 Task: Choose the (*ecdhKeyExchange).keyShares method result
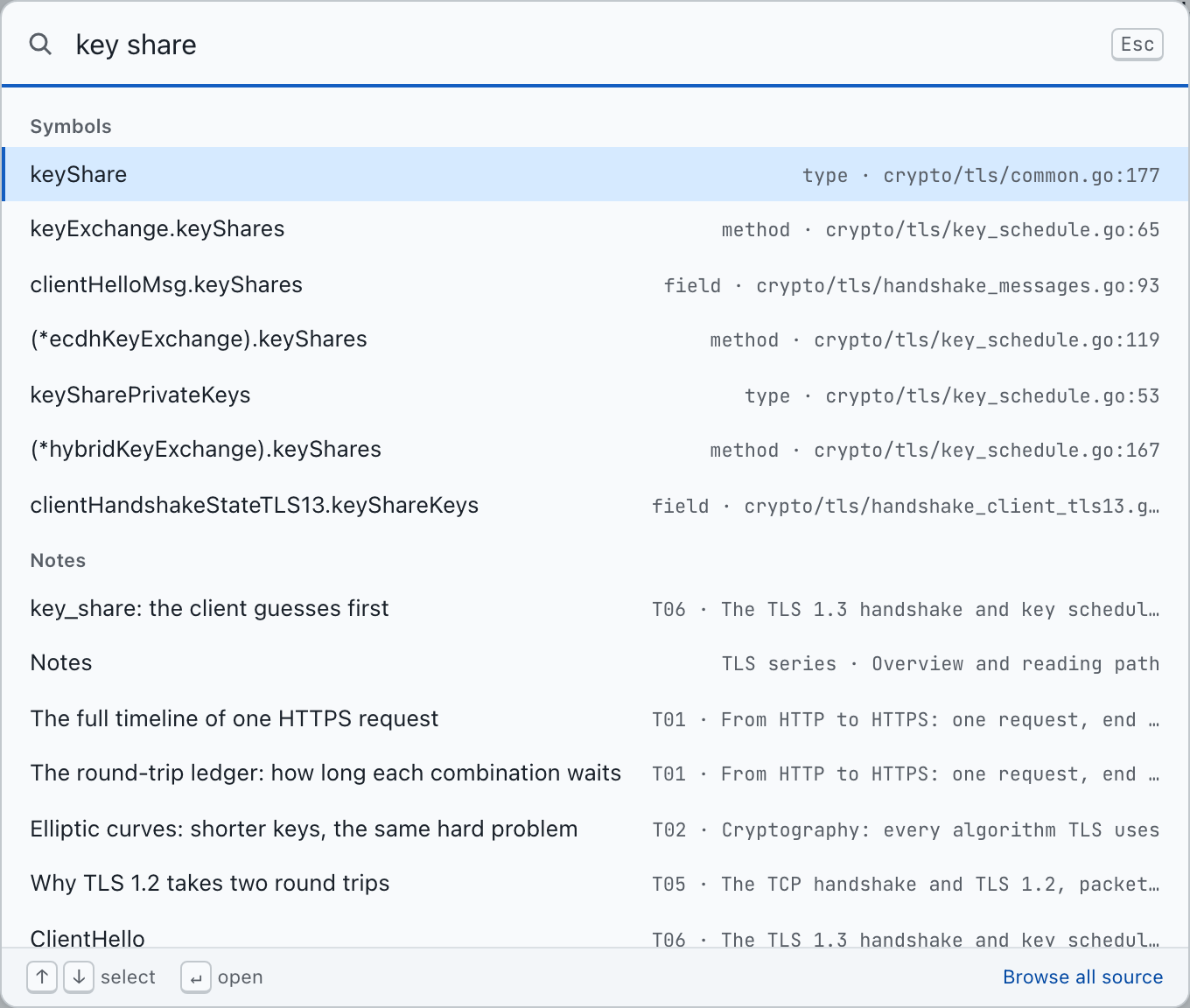coord(595,339)
